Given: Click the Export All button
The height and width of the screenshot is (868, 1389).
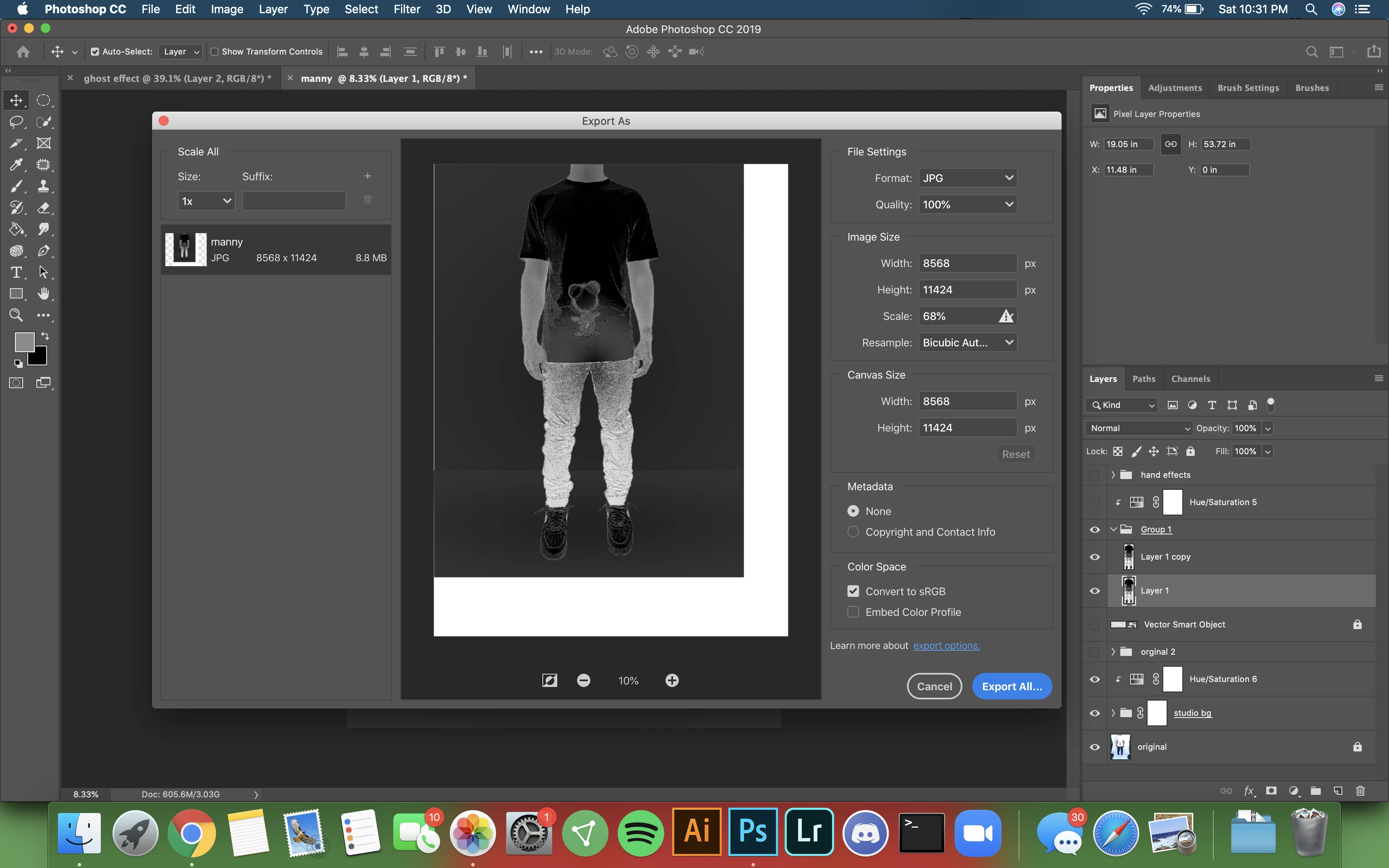Looking at the screenshot, I should [x=1011, y=687].
